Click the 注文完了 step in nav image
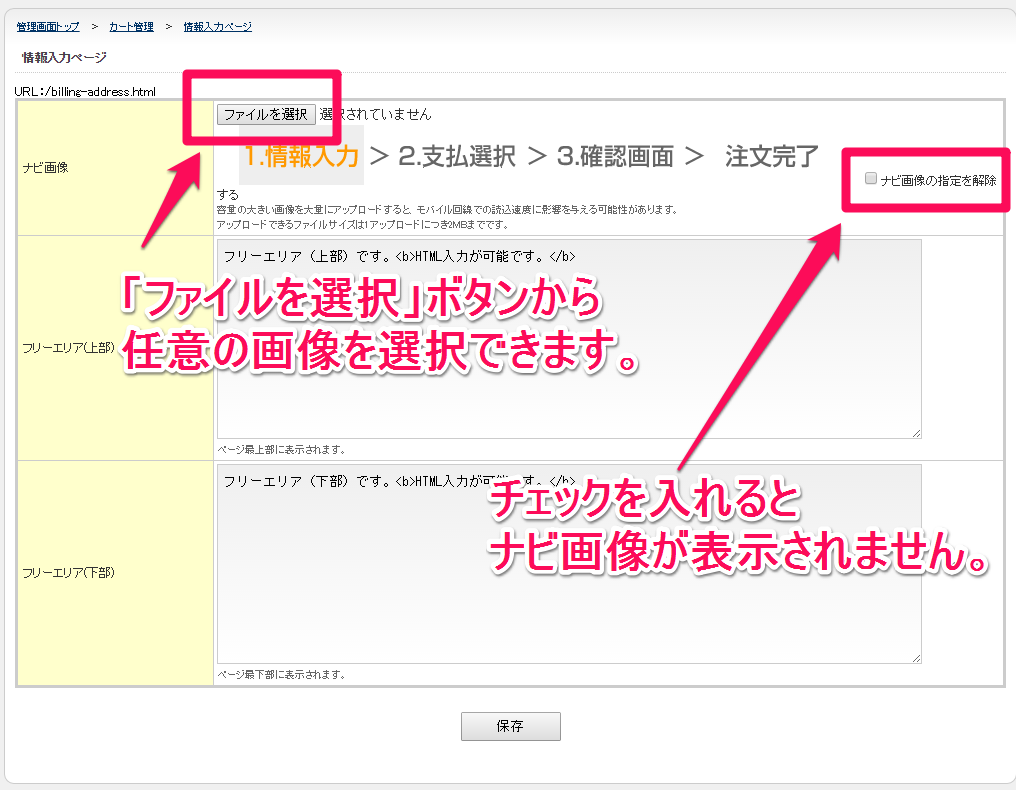The height and width of the screenshot is (790, 1016). (771, 156)
